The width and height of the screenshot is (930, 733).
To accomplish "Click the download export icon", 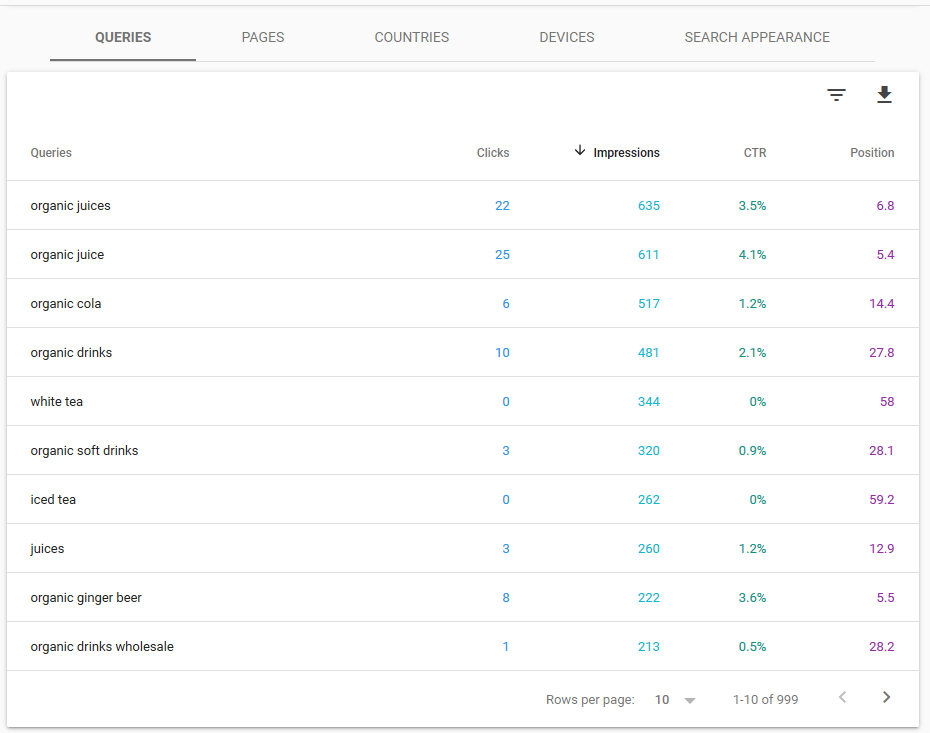I will click(884, 95).
